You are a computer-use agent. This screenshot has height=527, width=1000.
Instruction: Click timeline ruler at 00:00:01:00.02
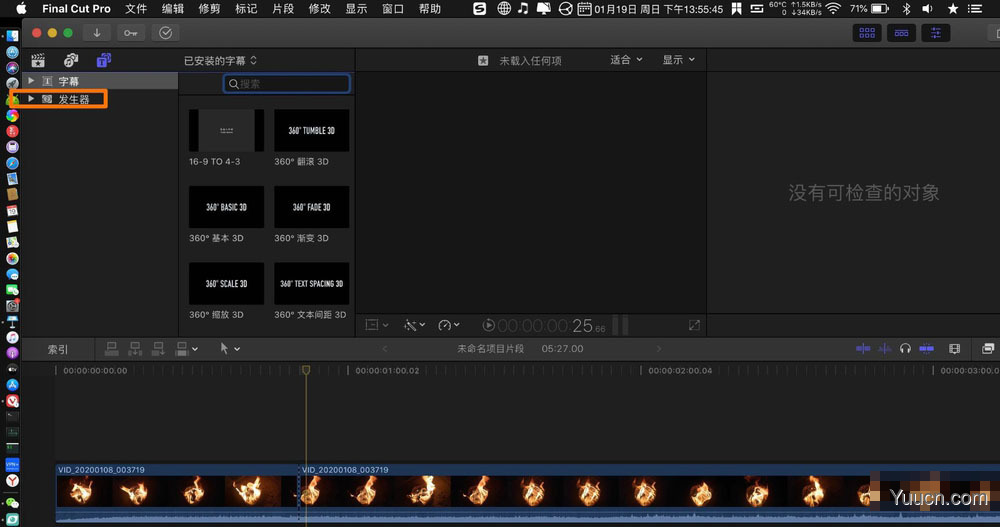[387, 371]
